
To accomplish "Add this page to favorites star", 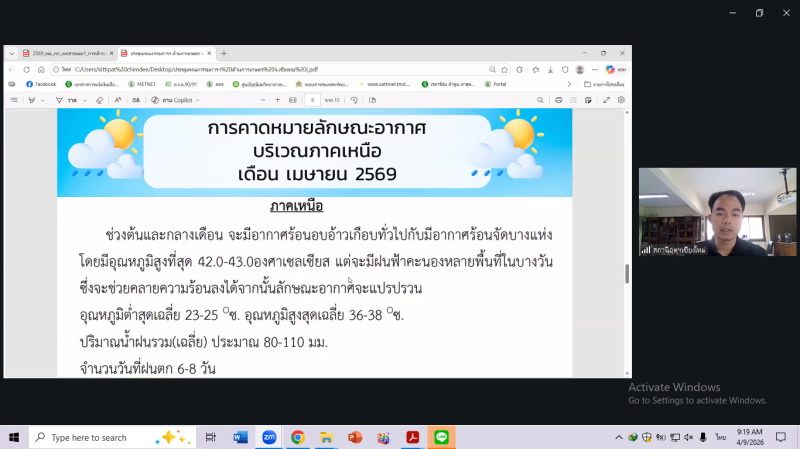I will (506, 69).
